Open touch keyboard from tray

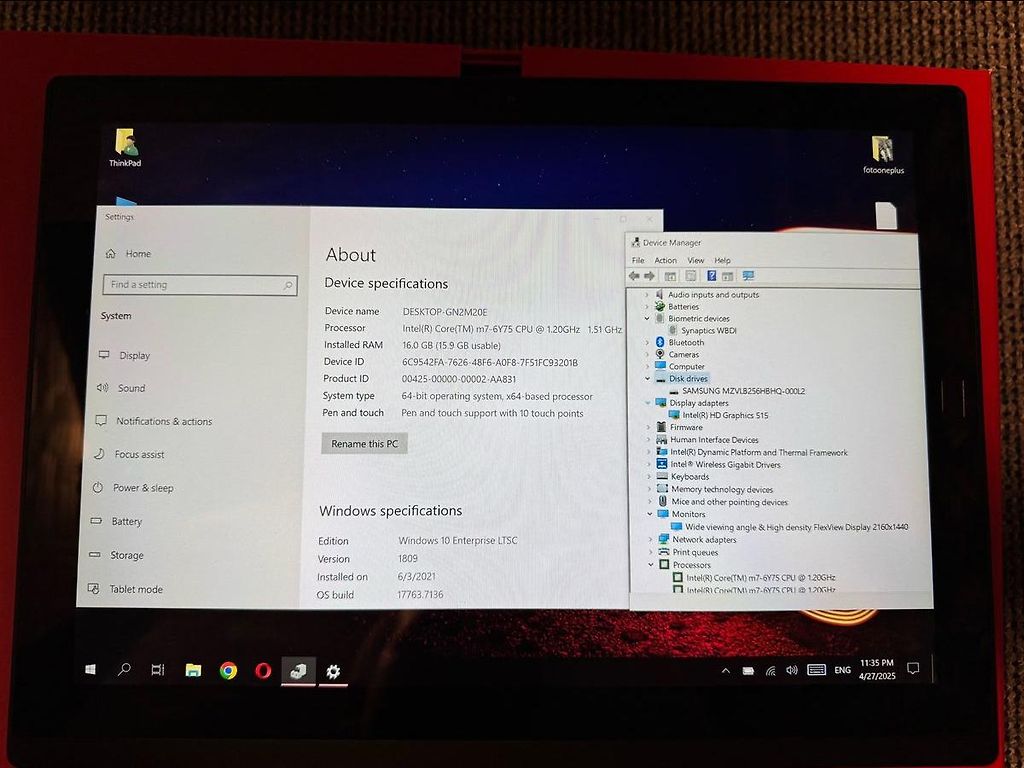pyautogui.click(x=816, y=670)
